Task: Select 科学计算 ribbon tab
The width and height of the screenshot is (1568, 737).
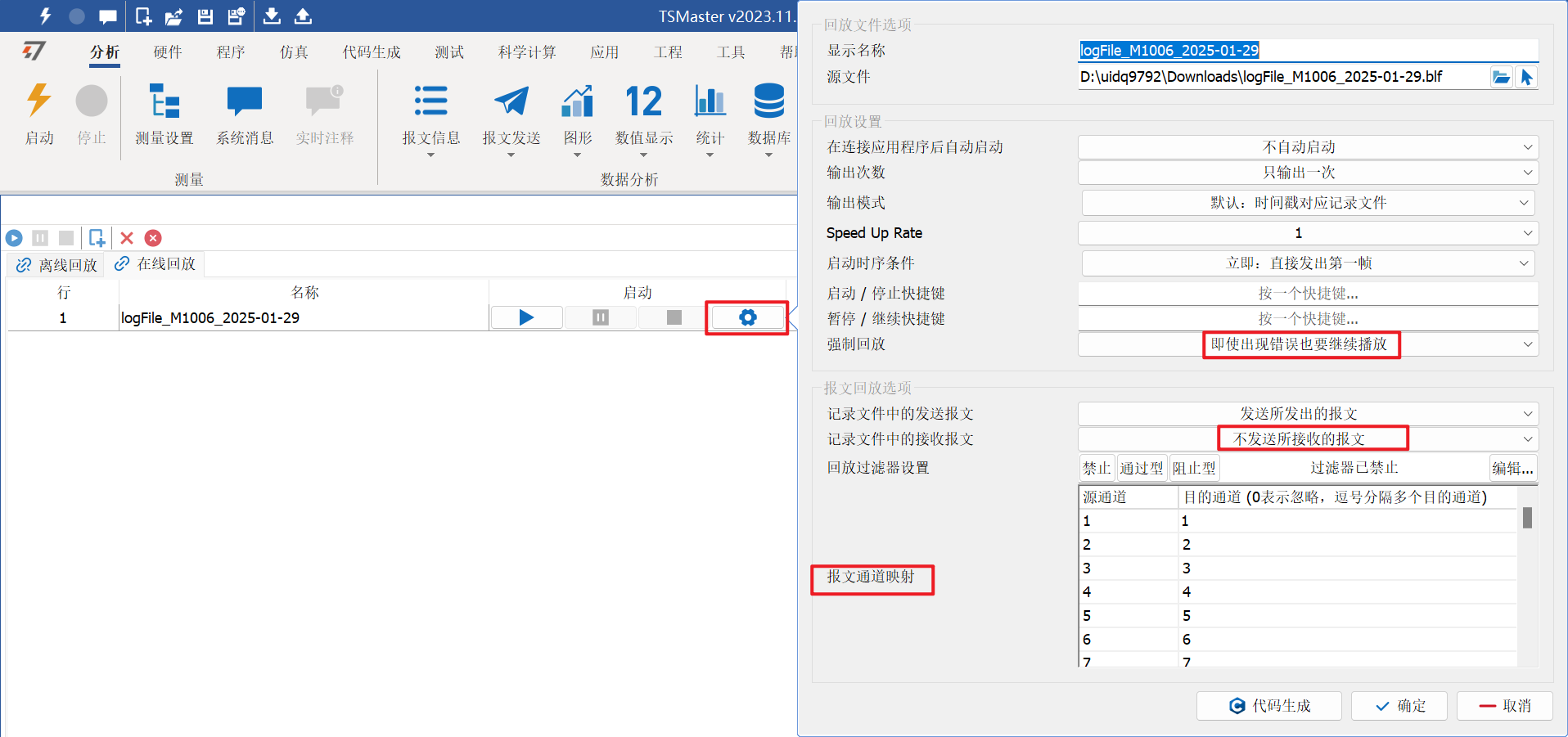Action: [x=527, y=52]
